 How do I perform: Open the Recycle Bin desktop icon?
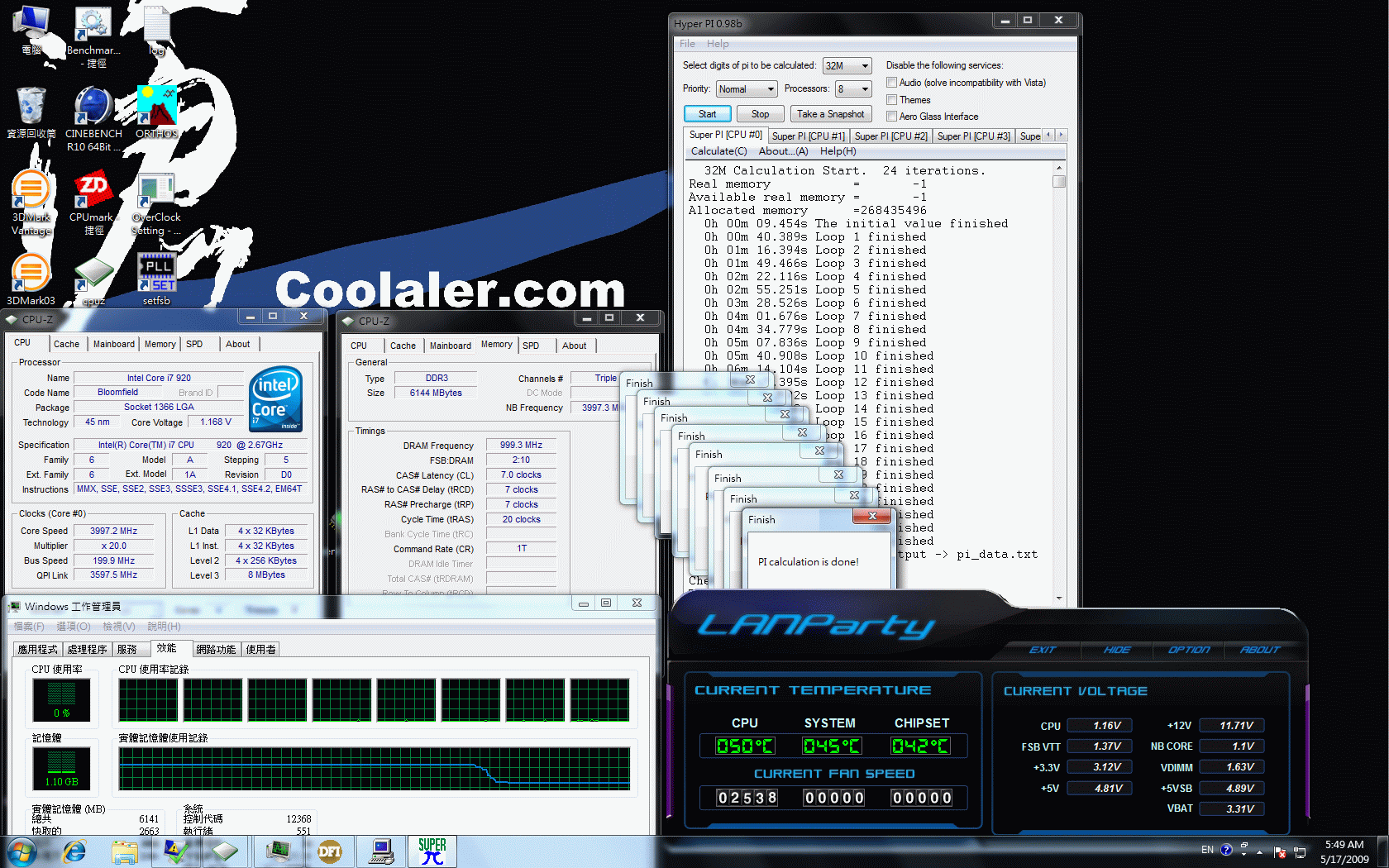31,113
